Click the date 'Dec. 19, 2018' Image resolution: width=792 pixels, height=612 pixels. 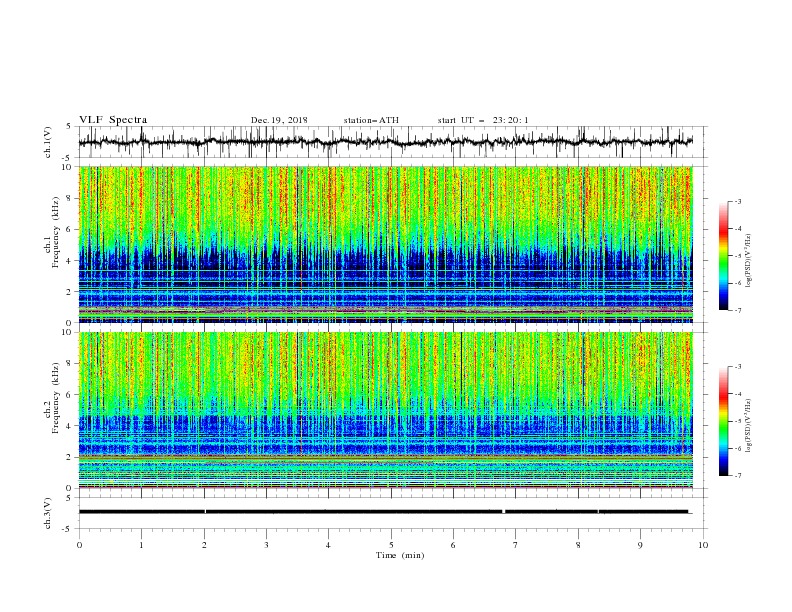pyautogui.click(x=279, y=120)
